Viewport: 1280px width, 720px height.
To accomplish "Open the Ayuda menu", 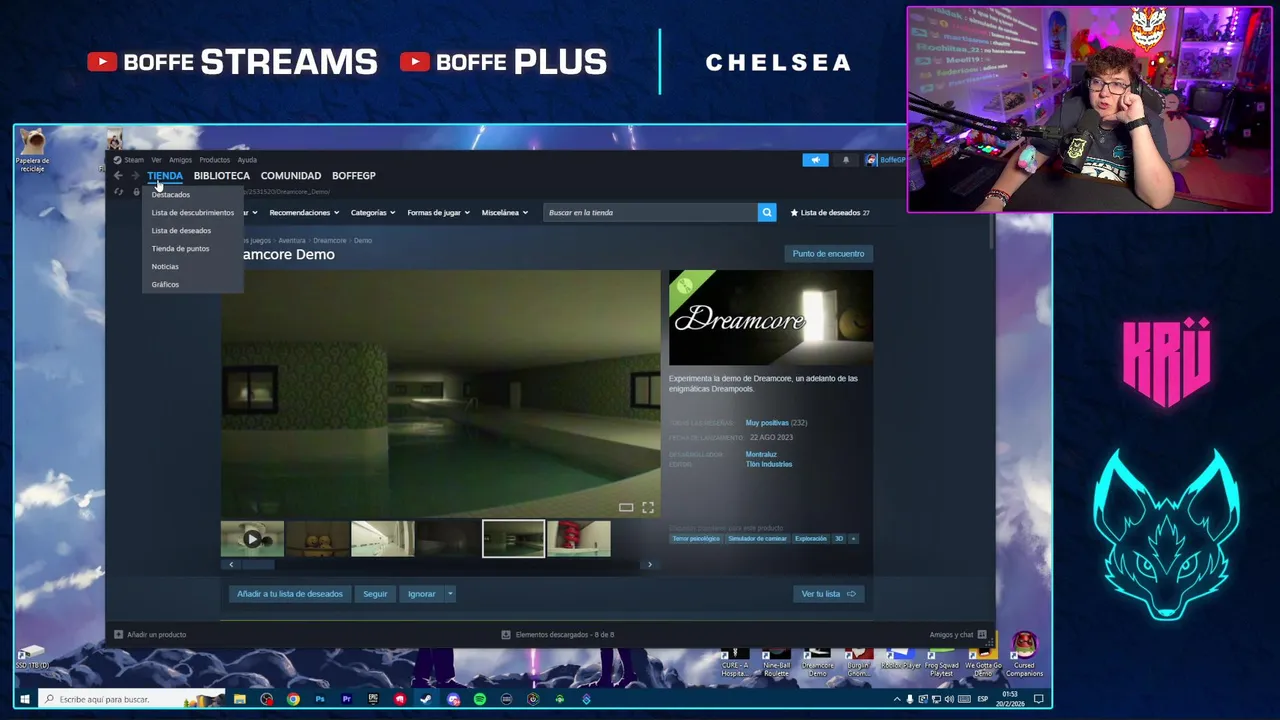I will pos(247,160).
